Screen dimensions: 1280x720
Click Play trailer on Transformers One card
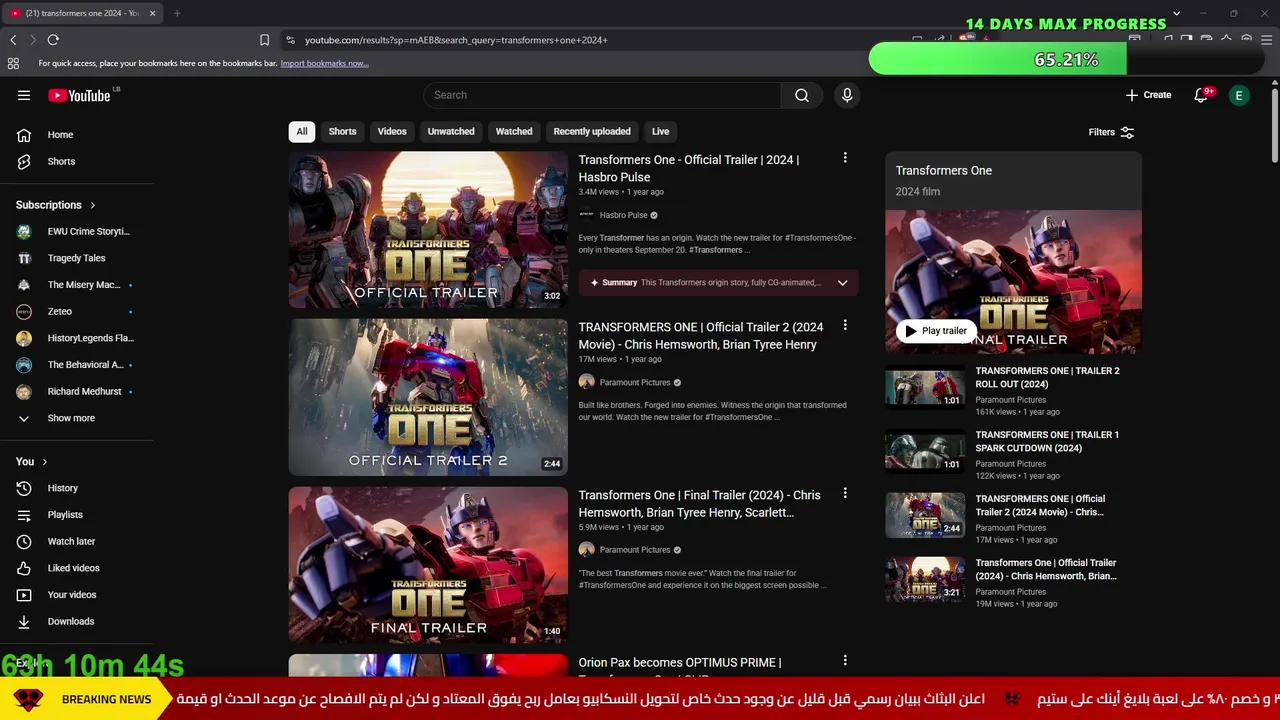(x=936, y=331)
